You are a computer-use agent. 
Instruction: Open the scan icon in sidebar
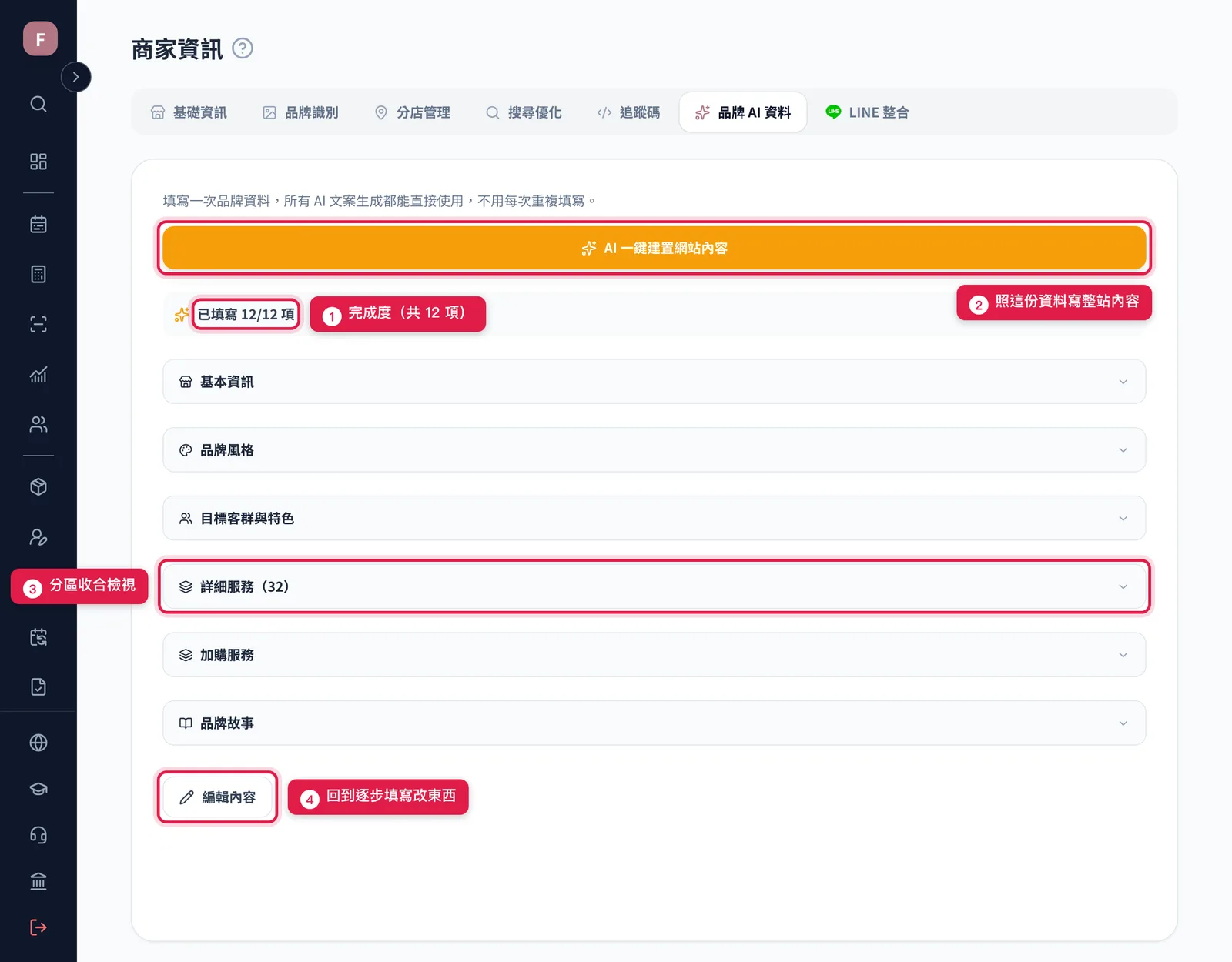point(38,324)
